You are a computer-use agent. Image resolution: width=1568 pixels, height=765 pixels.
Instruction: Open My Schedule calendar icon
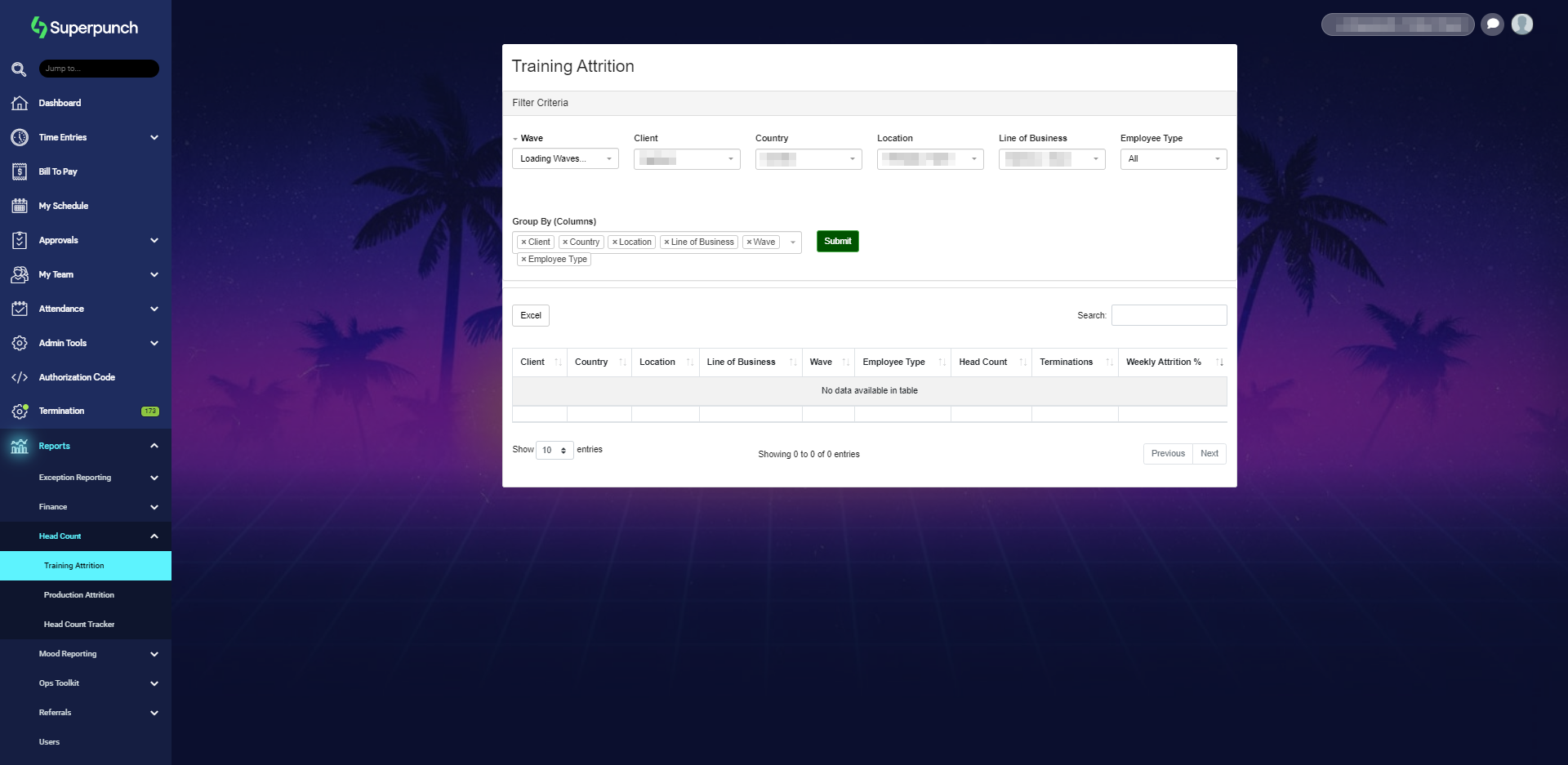[x=20, y=206]
